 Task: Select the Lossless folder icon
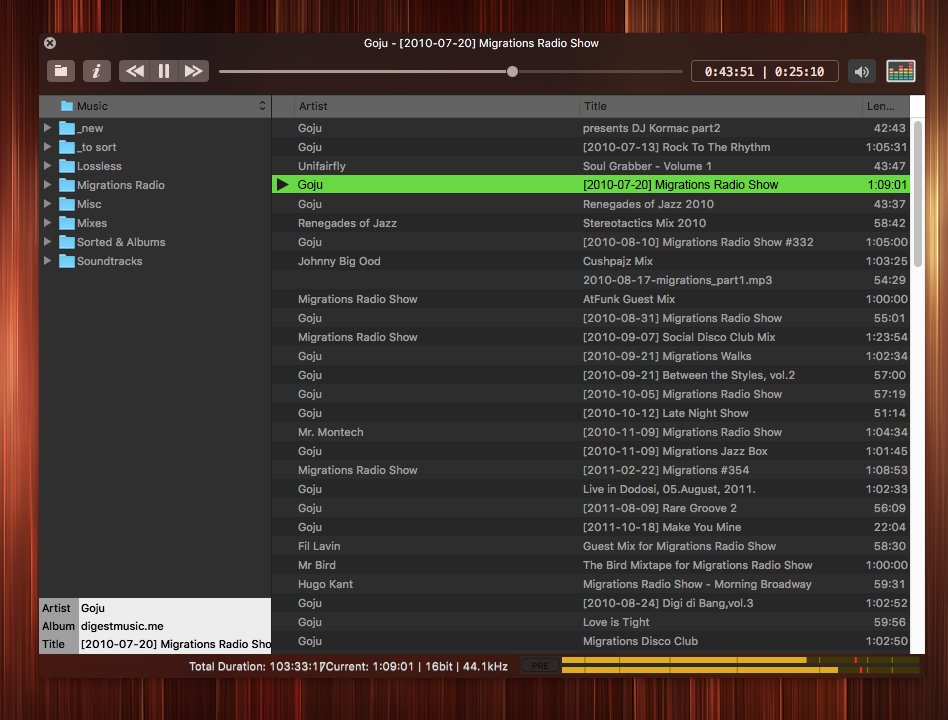(67, 166)
